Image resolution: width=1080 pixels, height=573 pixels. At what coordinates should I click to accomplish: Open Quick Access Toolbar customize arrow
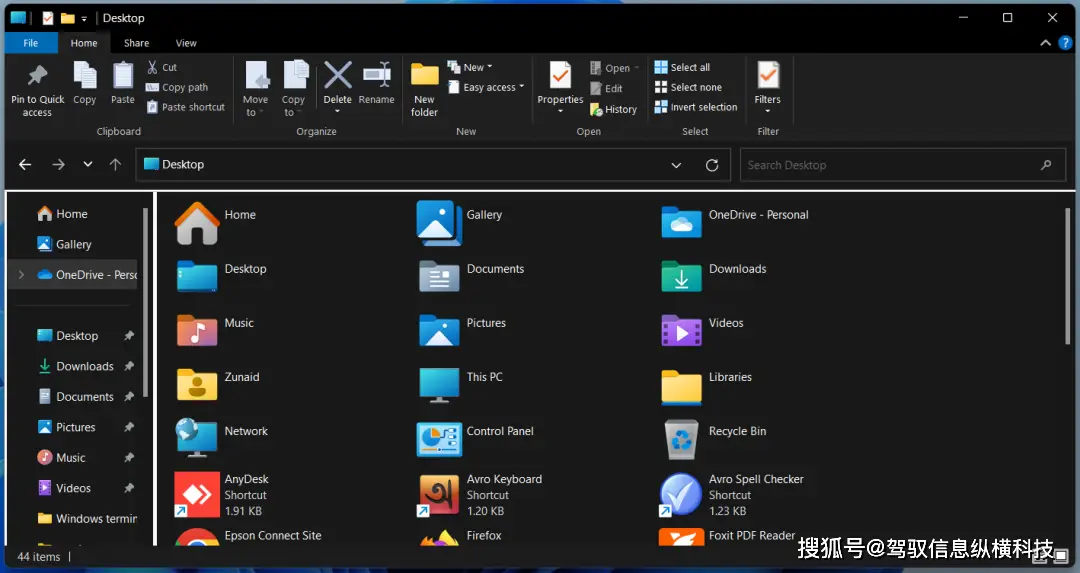[84, 19]
